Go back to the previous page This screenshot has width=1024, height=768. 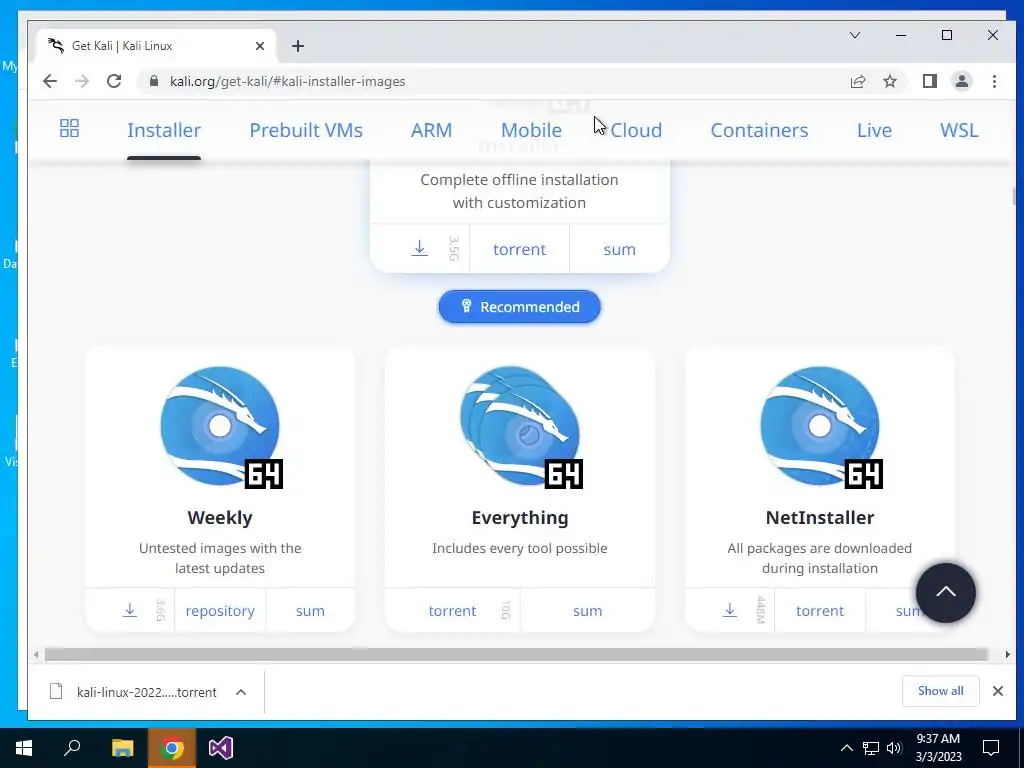point(50,81)
